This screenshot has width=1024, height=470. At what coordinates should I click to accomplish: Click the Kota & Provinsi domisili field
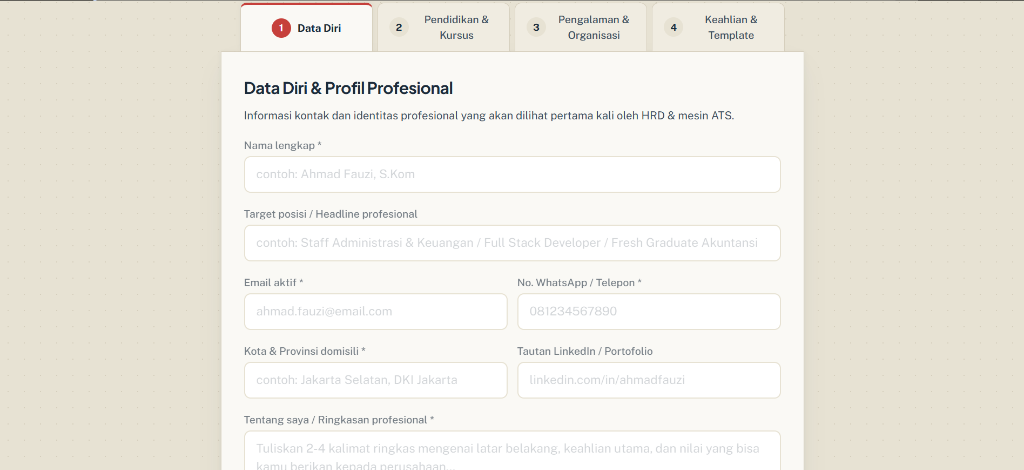(376, 380)
